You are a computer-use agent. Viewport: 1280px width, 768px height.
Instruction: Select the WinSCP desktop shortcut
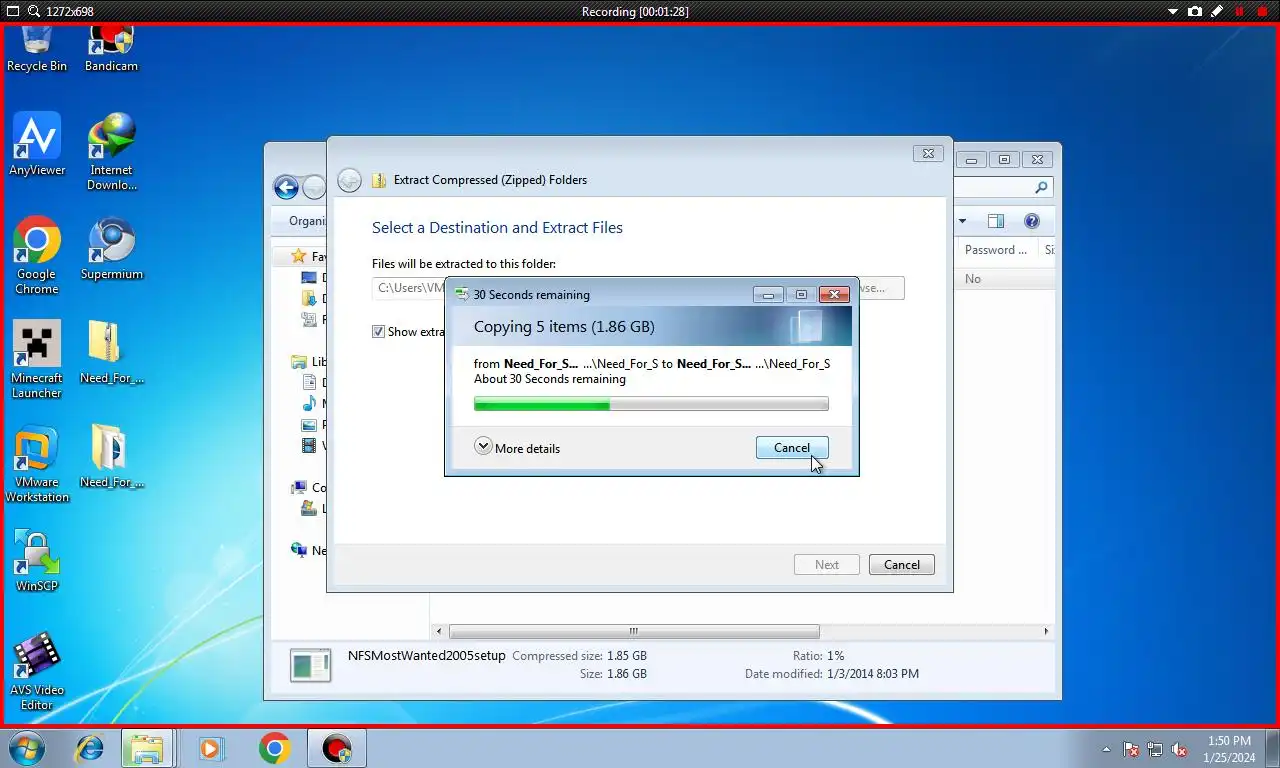click(37, 560)
